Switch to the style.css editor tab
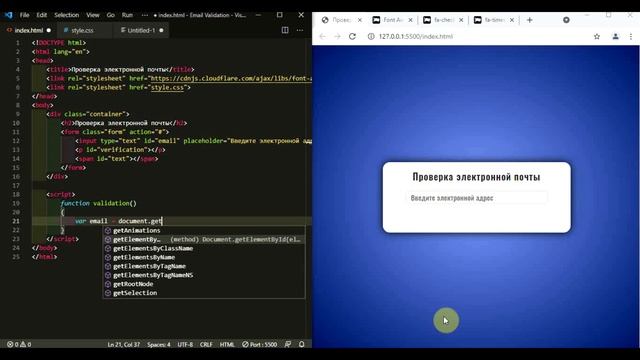 point(82,30)
